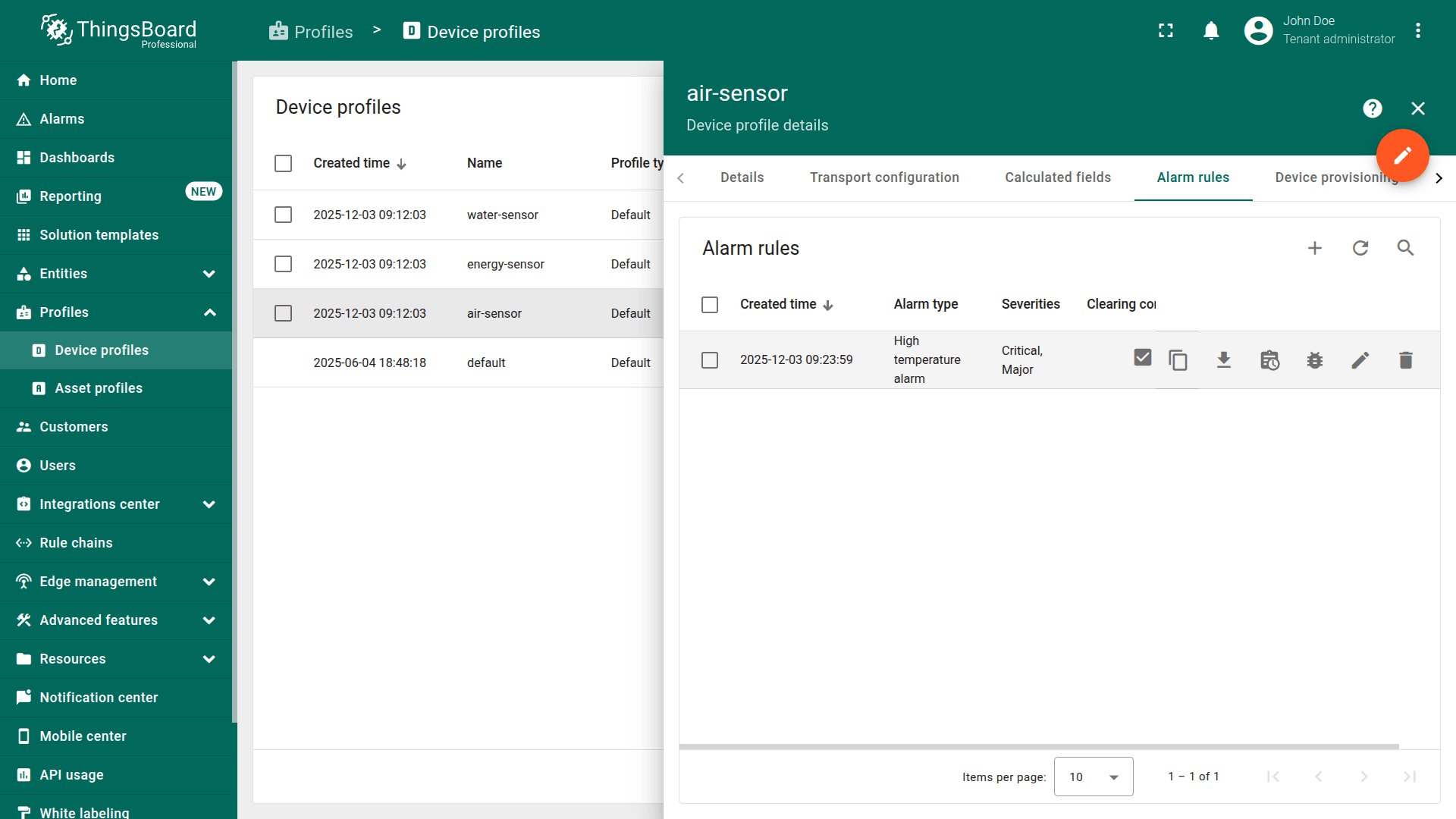Toggle fullscreen mode icon
The height and width of the screenshot is (819, 1456).
(1166, 31)
